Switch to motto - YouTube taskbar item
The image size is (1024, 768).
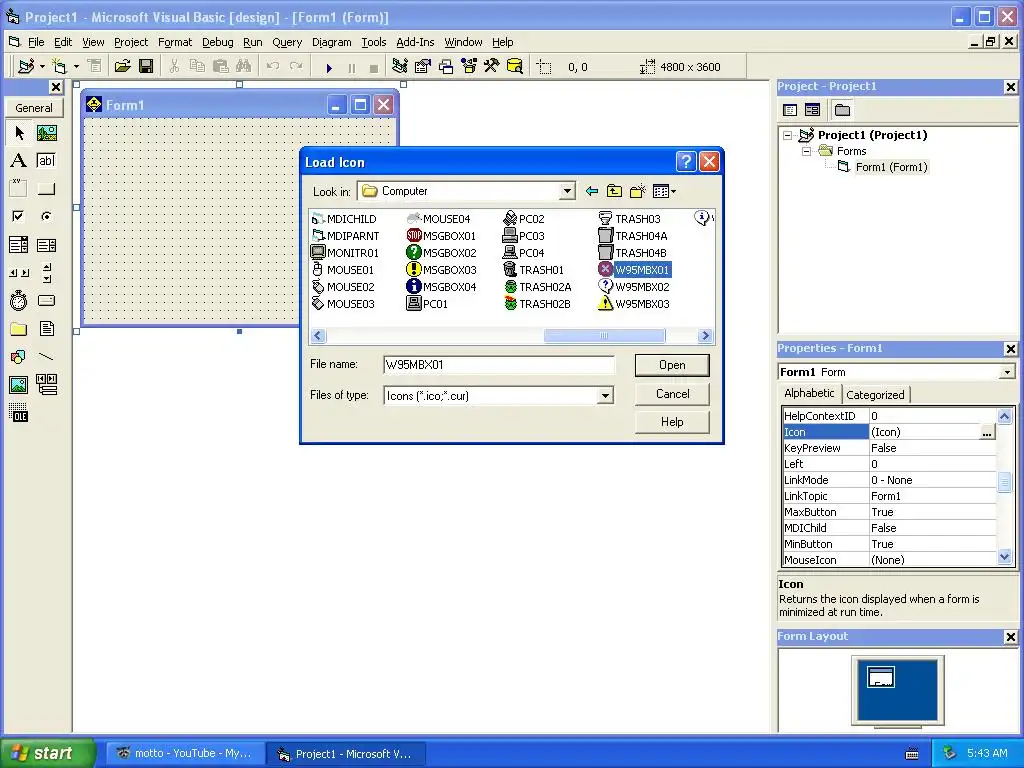tap(185, 754)
